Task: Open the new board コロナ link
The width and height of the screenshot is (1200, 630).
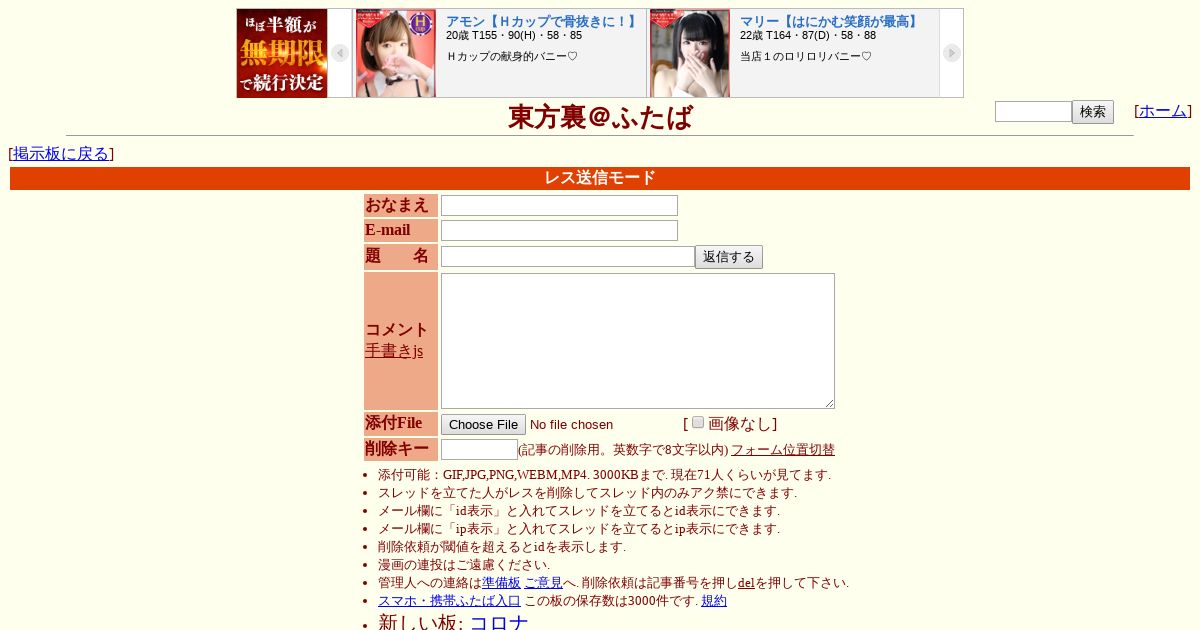Action: (x=499, y=623)
